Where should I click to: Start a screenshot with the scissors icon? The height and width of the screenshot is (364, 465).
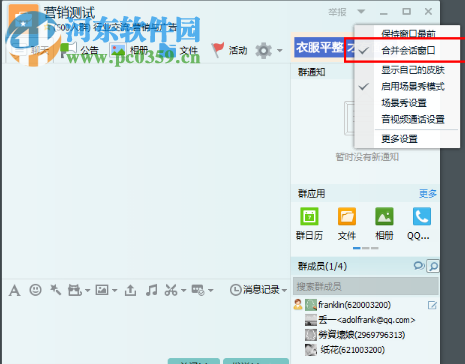tap(171, 290)
